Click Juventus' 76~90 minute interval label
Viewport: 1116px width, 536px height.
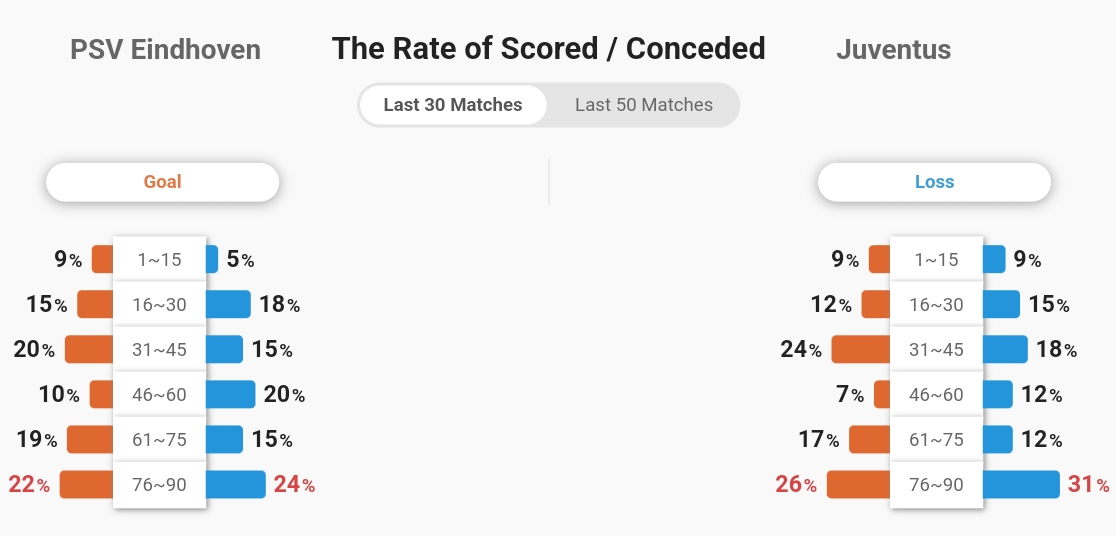click(x=937, y=485)
